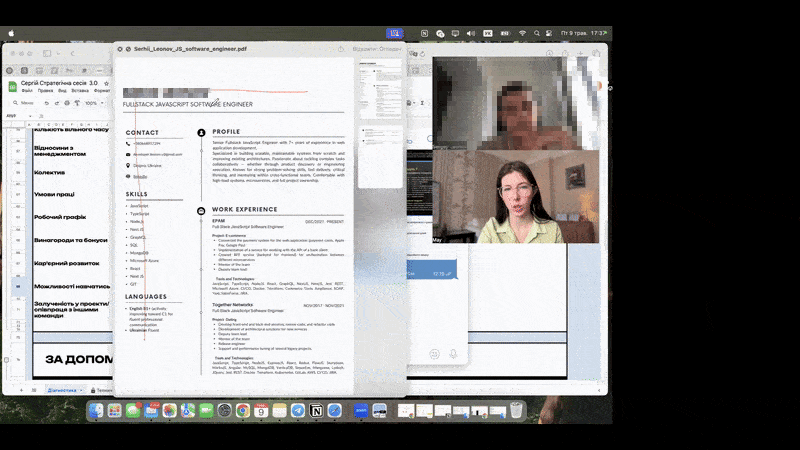
Task: Launch Telegram from the Dock
Action: [297, 411]
